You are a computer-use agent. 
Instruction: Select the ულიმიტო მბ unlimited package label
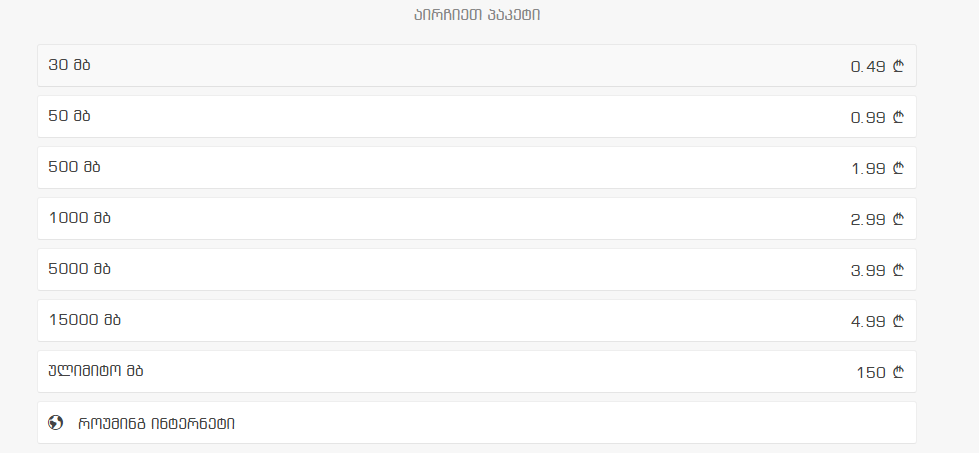[95, 371]
